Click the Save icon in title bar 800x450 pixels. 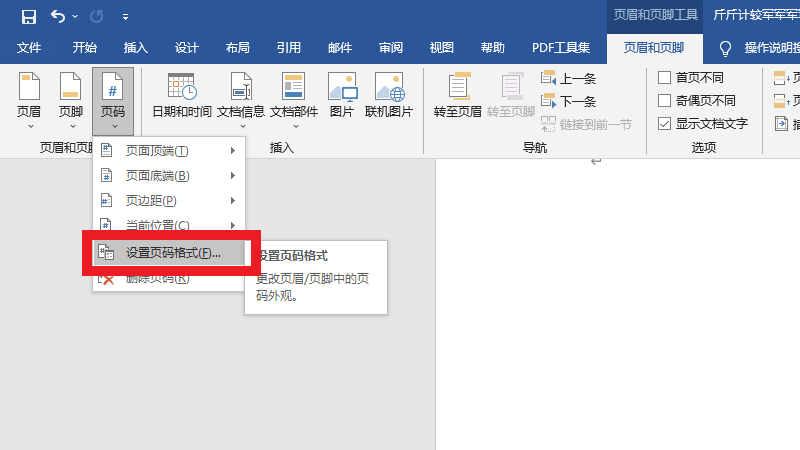tap(28, 16)
